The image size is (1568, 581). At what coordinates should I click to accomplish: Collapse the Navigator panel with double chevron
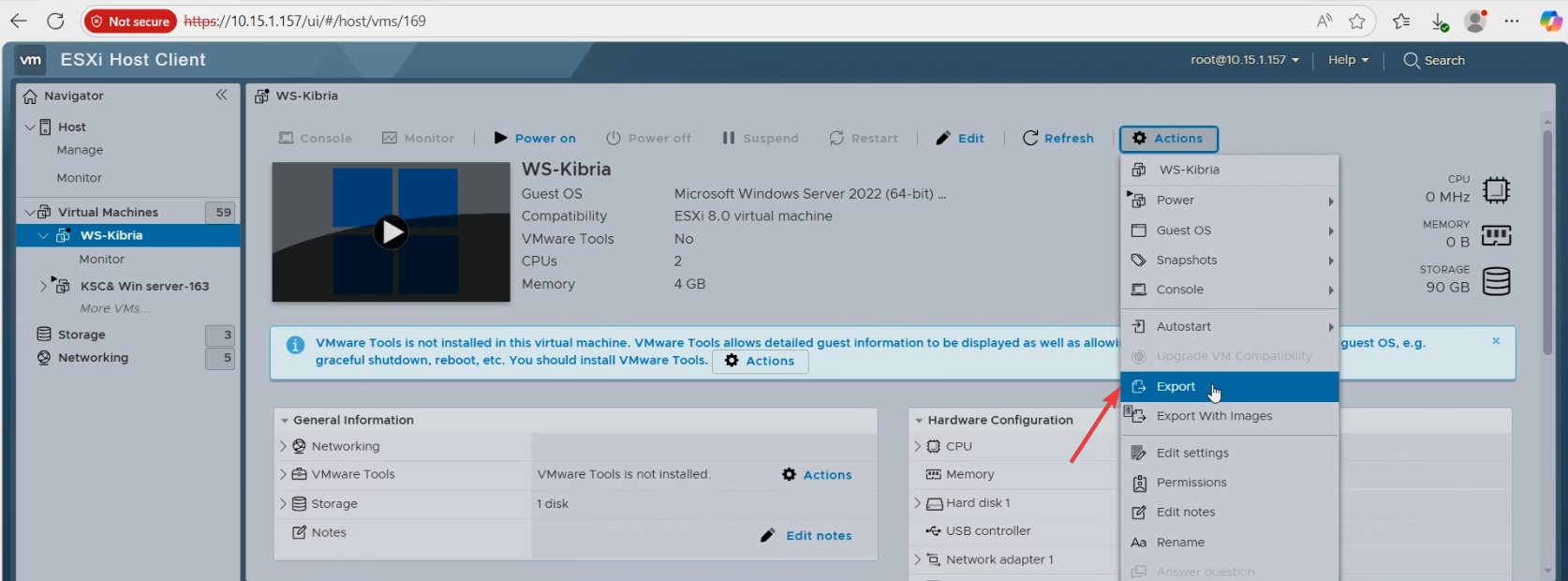[221, 95]
